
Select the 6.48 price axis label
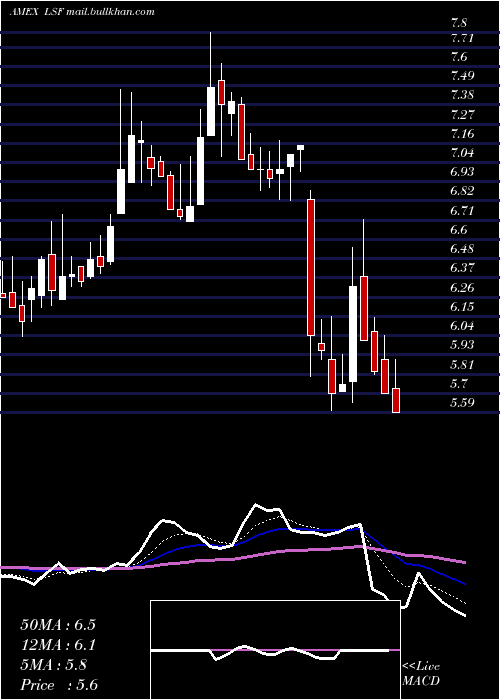coord(463,249)
